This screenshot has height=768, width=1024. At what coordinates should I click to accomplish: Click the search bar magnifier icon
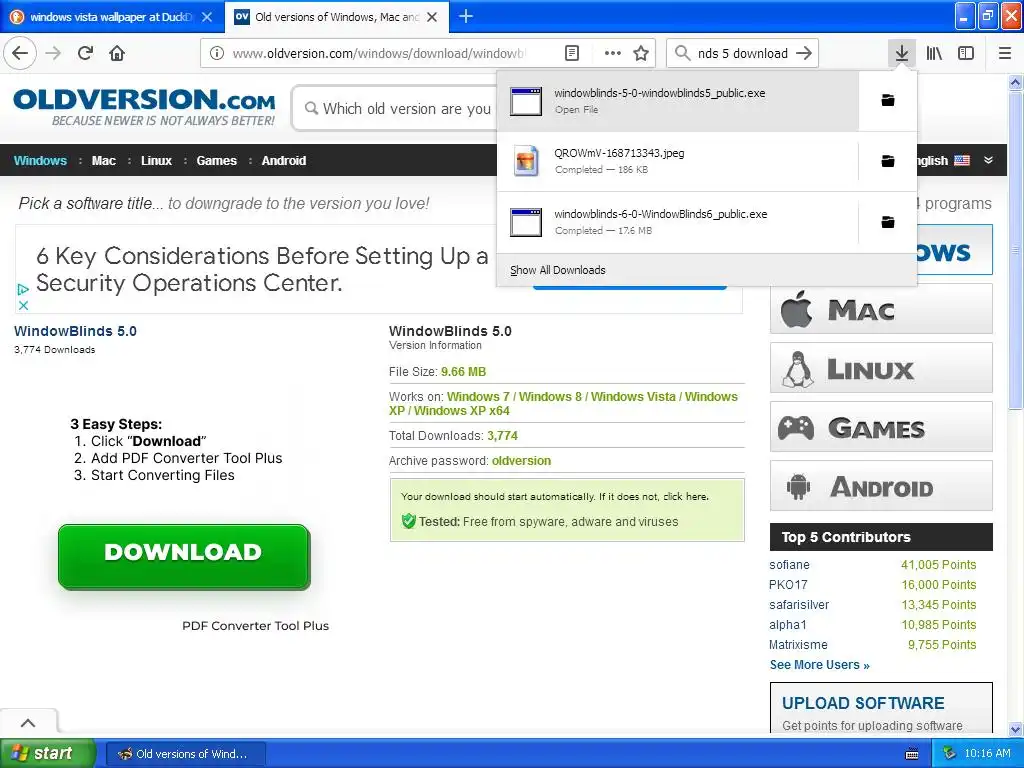tap(682, 53)
